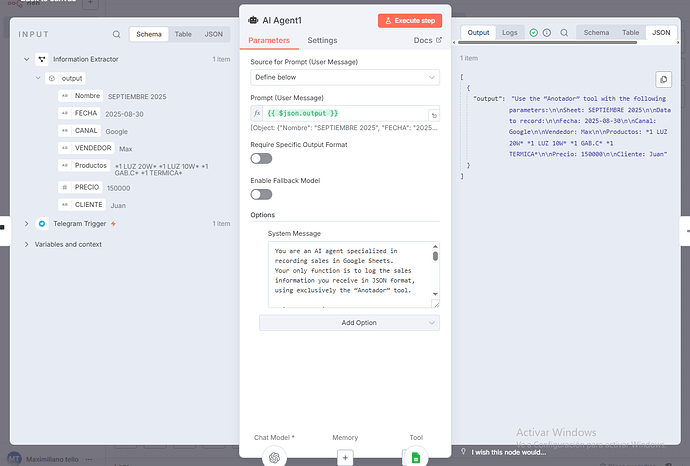The height and width of the screenshot is (466, 690).
Task: Expand Variables and context section
Action: 26,244
